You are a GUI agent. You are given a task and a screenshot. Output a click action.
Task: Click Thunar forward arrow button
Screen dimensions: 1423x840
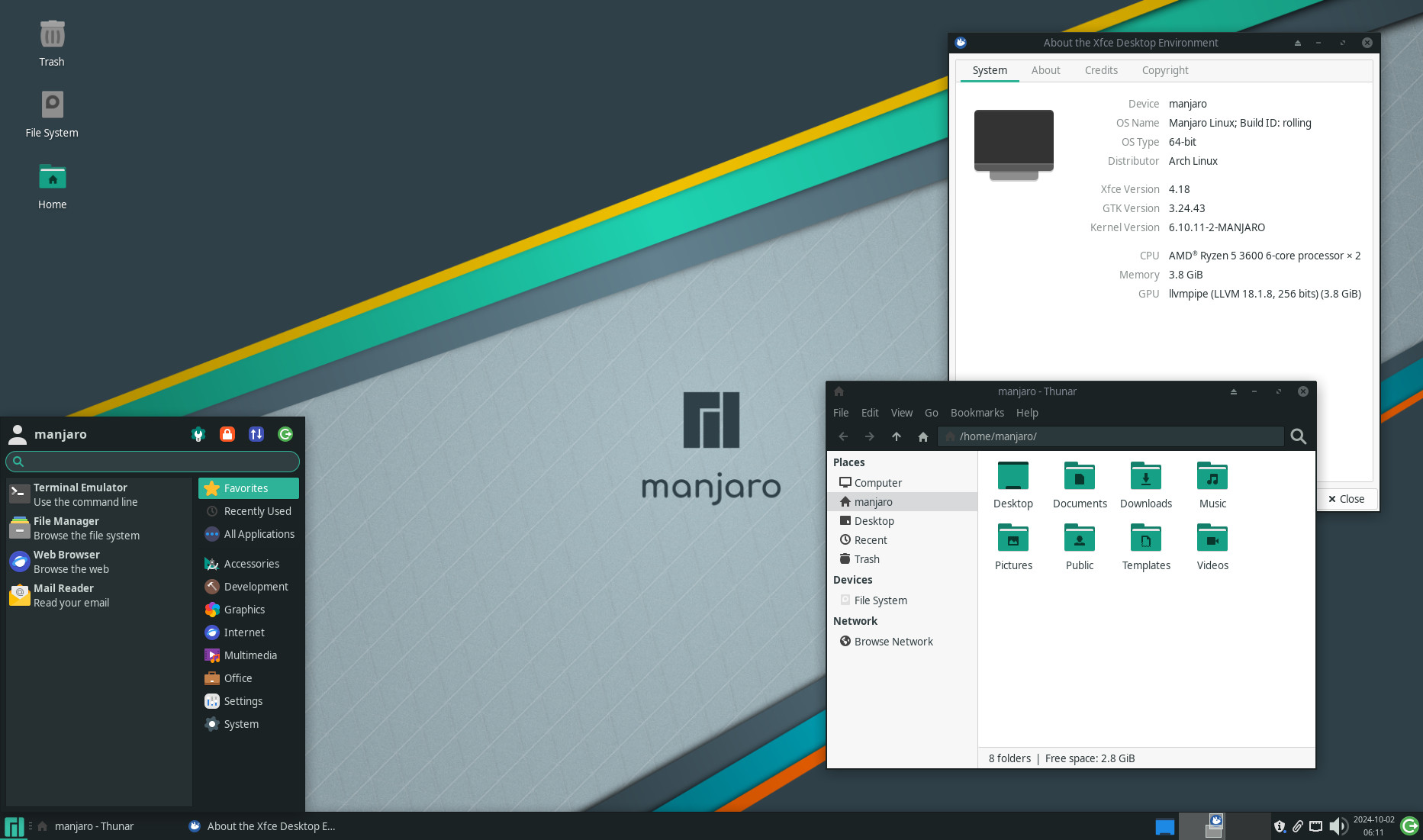click(x=870, y=436)
